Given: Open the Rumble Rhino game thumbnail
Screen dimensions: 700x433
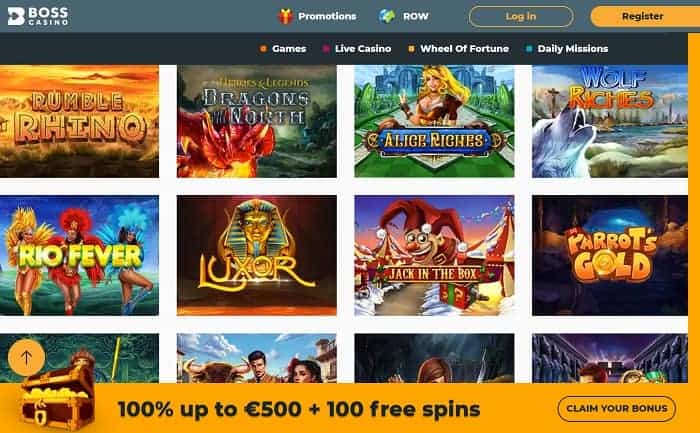Looking at the screenshot, I should (79, 121).
